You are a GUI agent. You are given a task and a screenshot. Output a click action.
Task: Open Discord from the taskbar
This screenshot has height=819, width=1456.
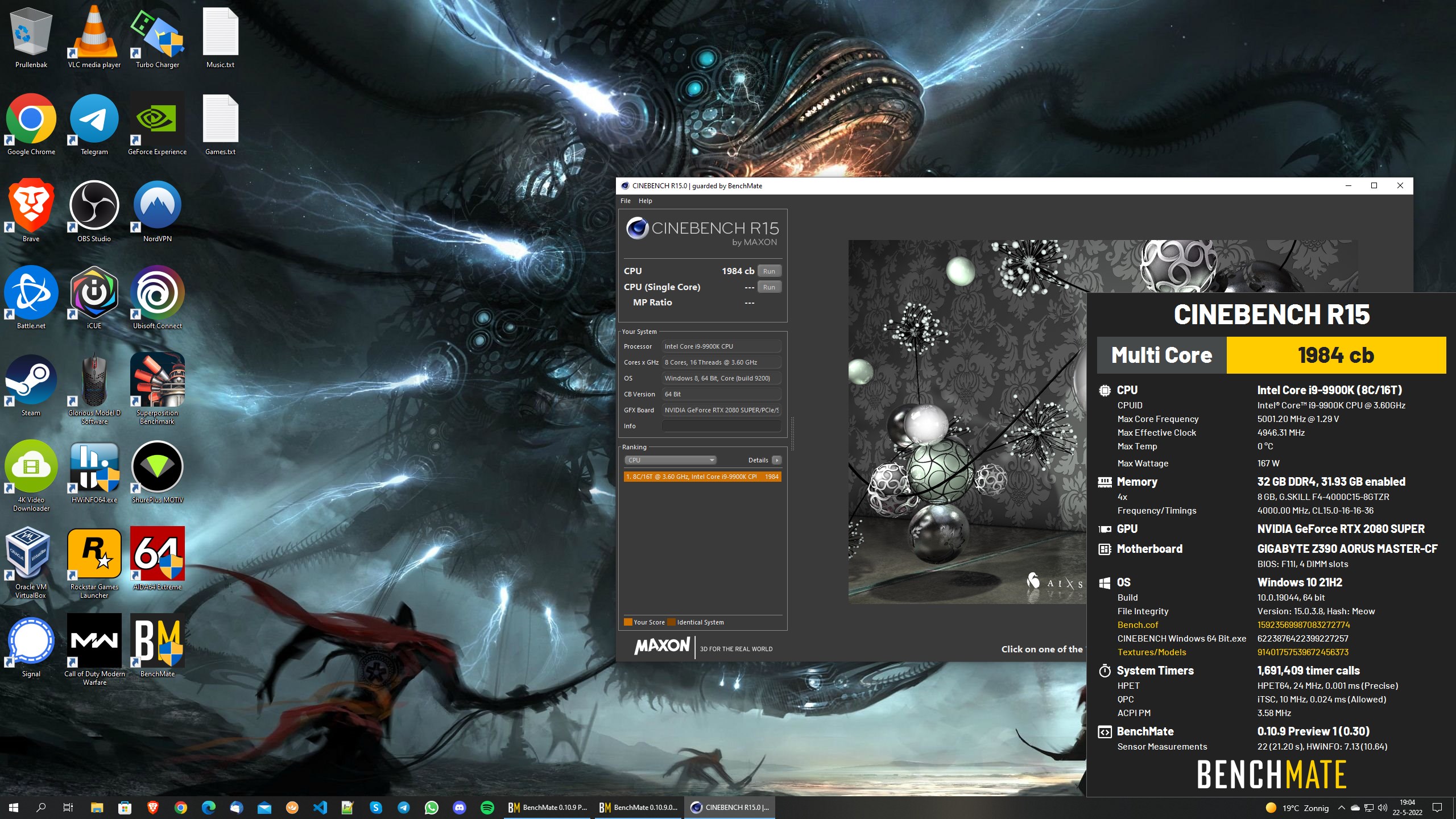coord(460,807)
